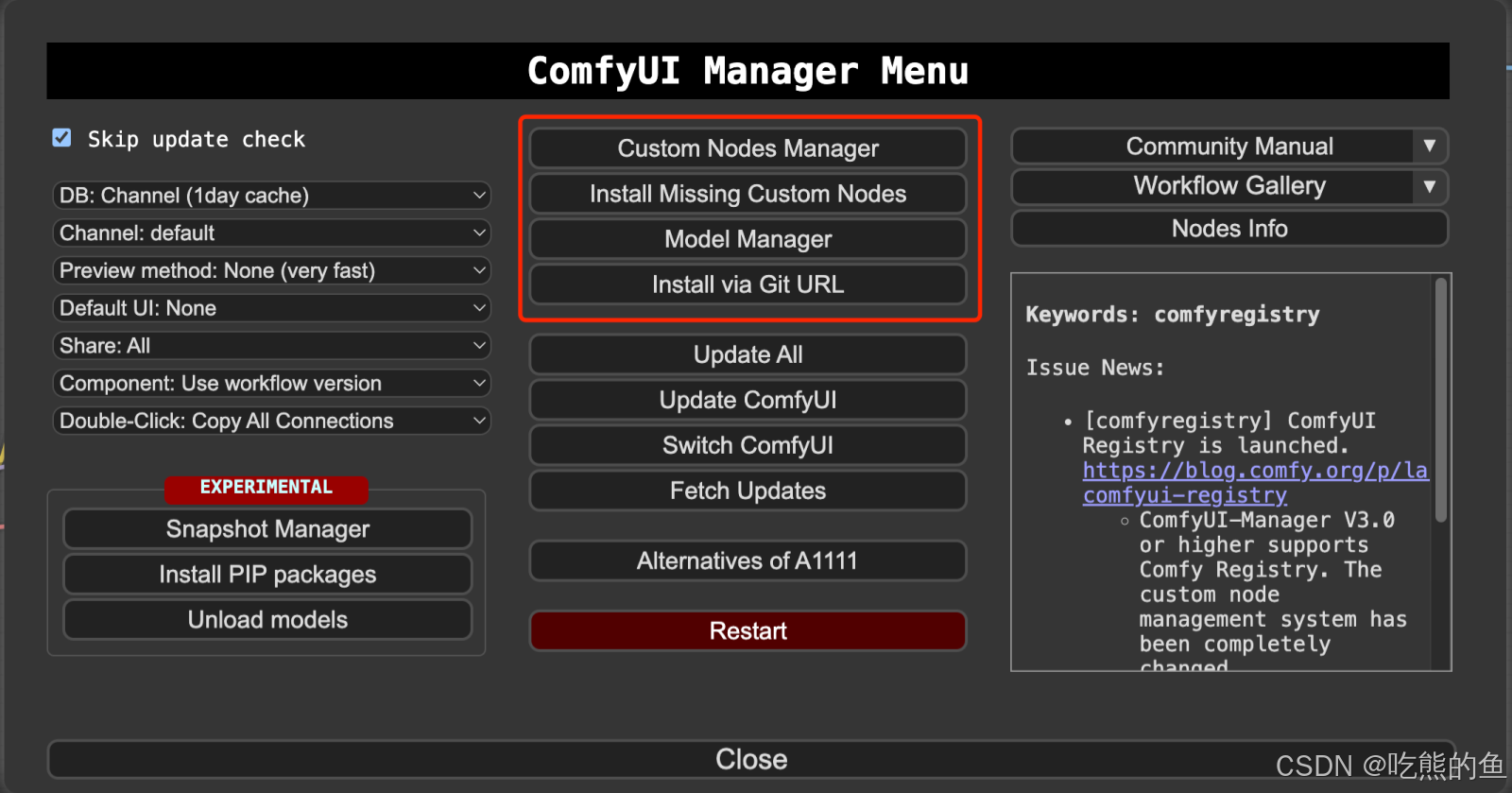Image resolution: width=1512 pixels, height=793 pixels.
Task: Open Alternatives of A1111
Action: pos(747,560)
